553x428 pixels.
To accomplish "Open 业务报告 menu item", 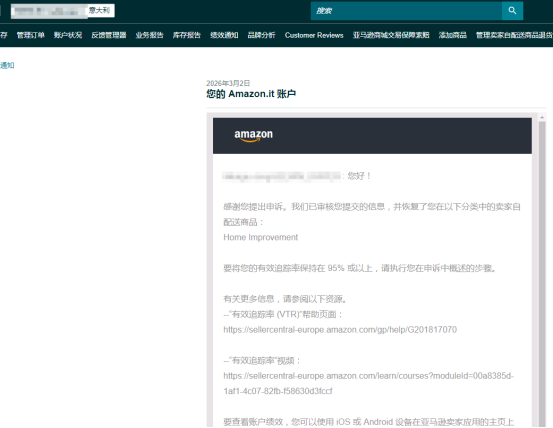I will point(150,35).
